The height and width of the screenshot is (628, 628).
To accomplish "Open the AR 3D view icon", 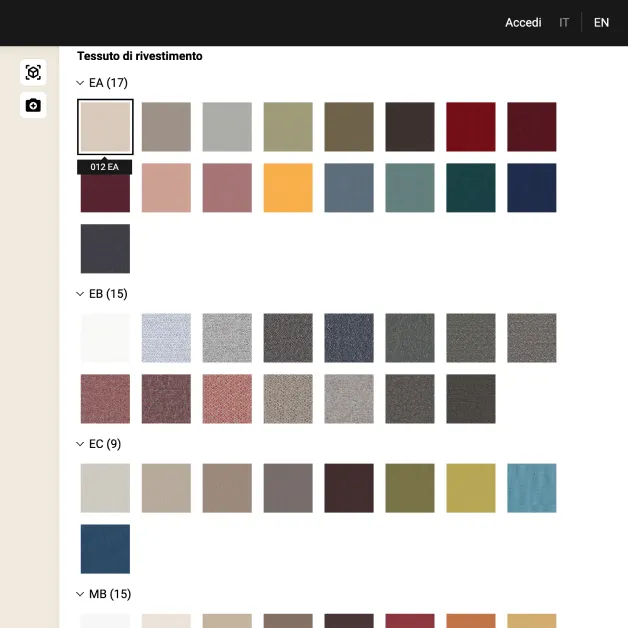I will click(x=33, y=72).
